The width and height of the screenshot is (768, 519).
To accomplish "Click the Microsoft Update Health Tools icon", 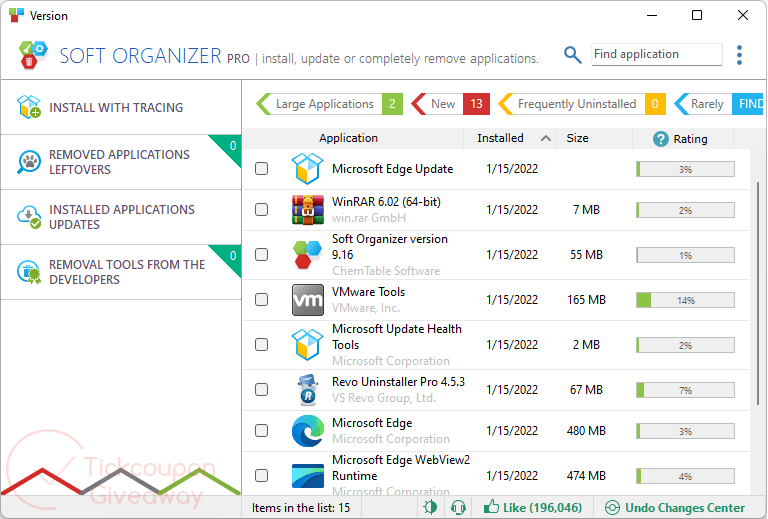I will click(x=307, y=345).
